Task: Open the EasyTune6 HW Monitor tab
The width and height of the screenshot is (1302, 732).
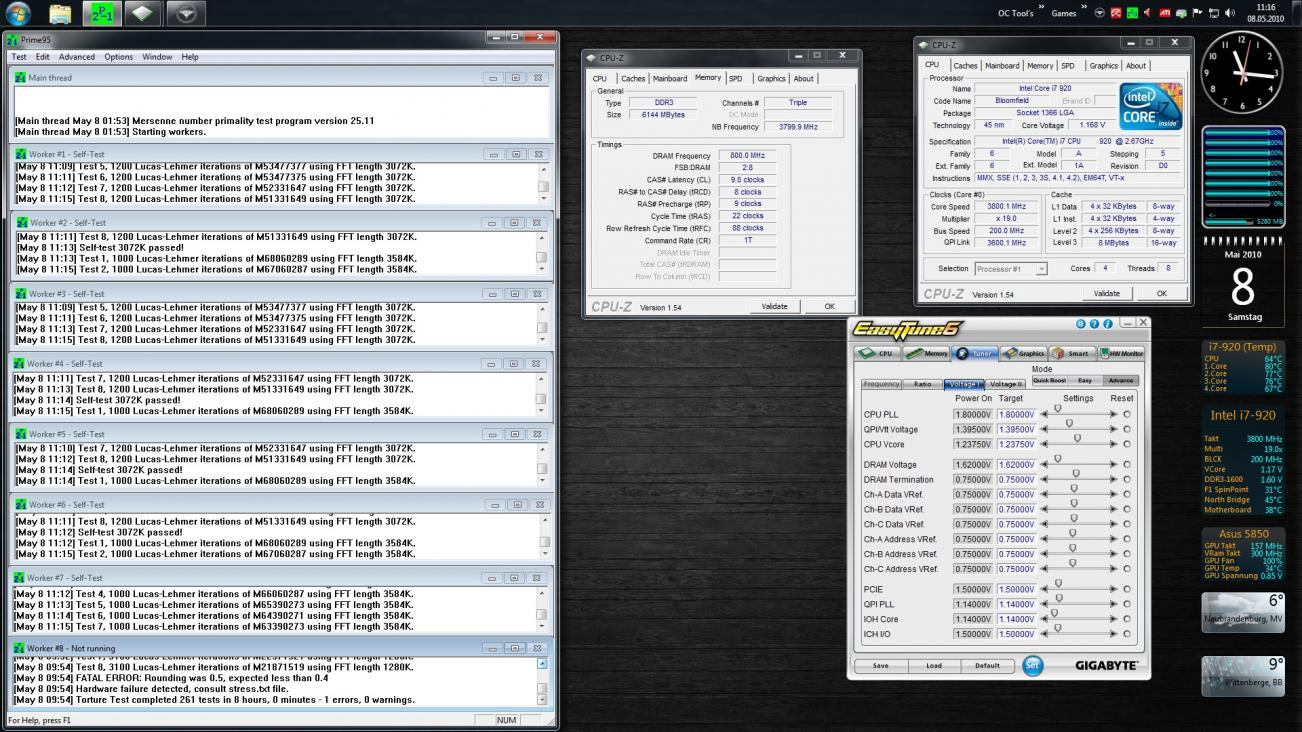Action: (x=1121, y=353)
